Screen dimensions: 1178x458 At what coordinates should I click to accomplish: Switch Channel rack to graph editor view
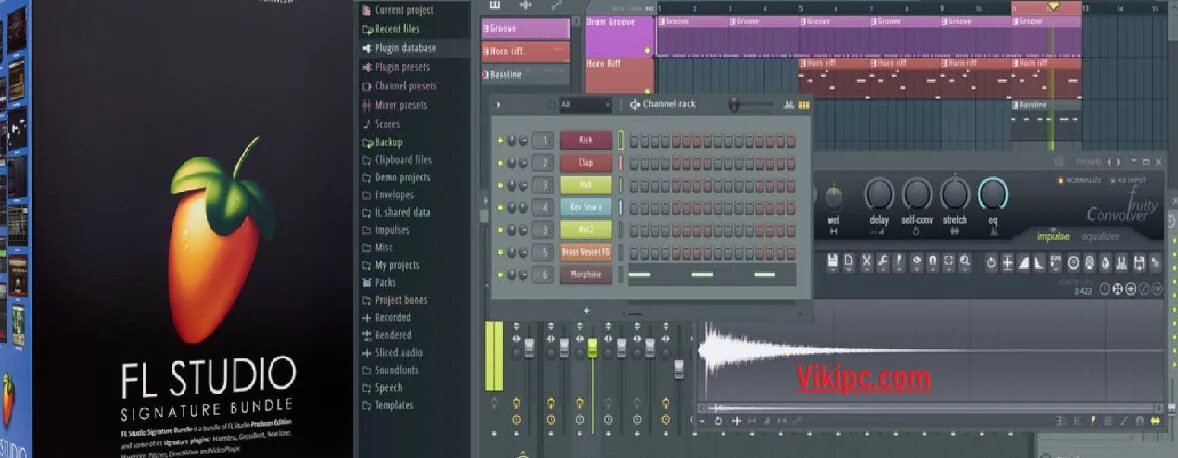789,105
